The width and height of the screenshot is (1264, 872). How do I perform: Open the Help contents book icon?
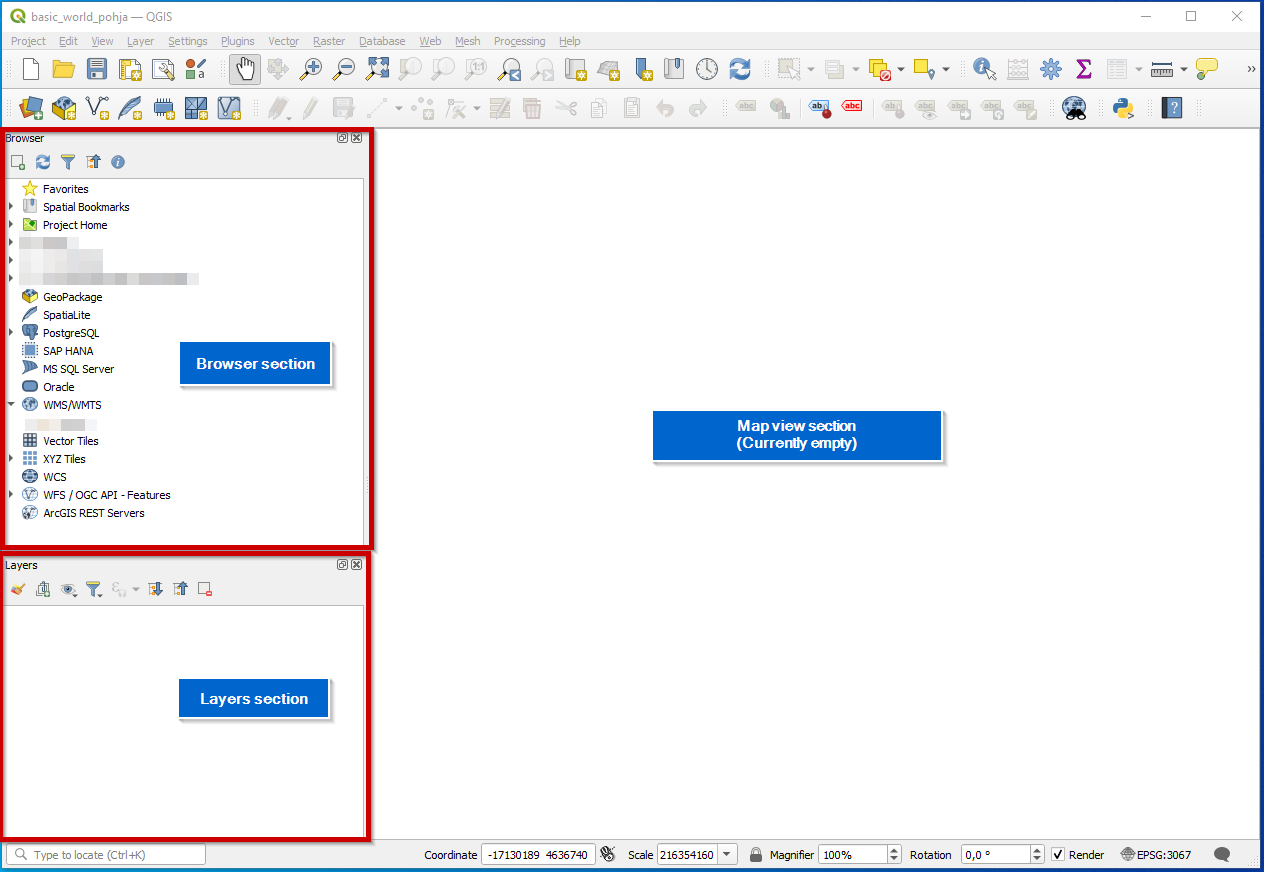(x=1173, y=108)
